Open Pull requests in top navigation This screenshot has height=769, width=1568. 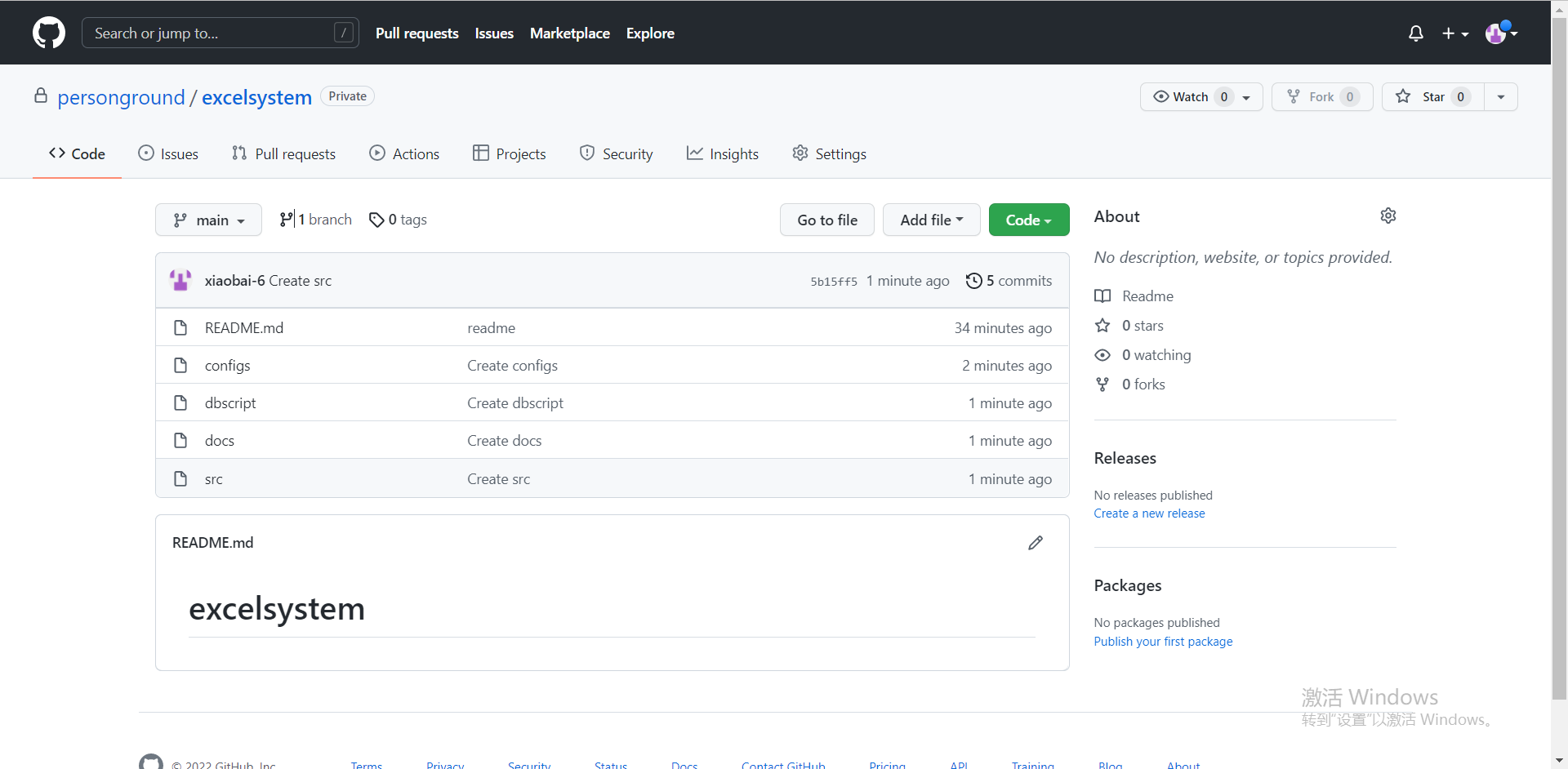tap(416, 33)
